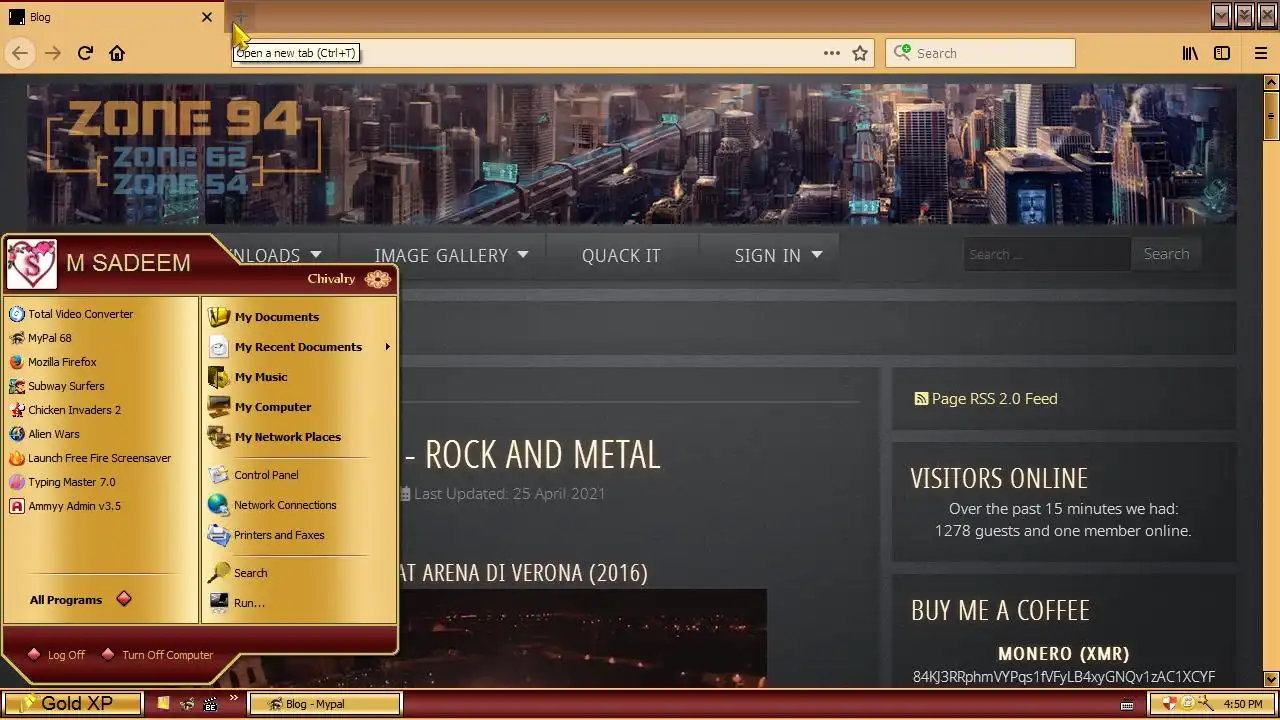Open My Documents folder
1280x720 pixels.
pyautogui.click(x=264, y=317)
